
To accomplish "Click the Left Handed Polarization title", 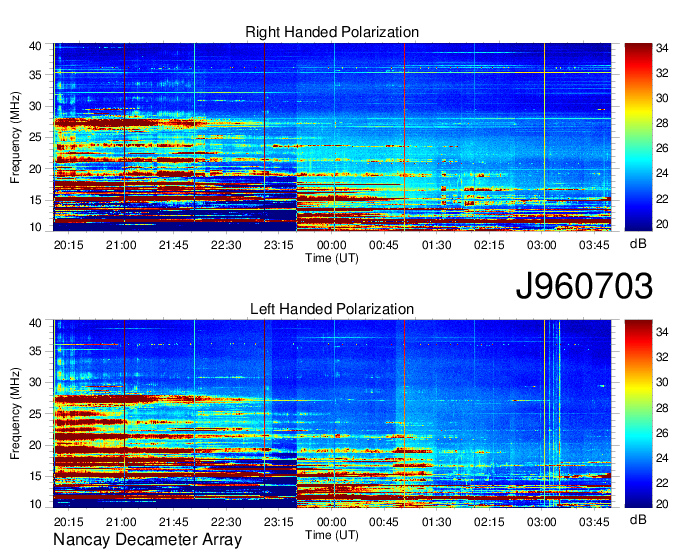I will point(332,309).
